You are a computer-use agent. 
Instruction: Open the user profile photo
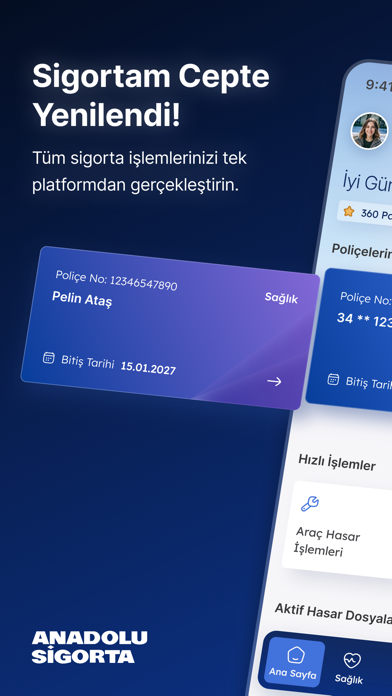pos(369,130)
